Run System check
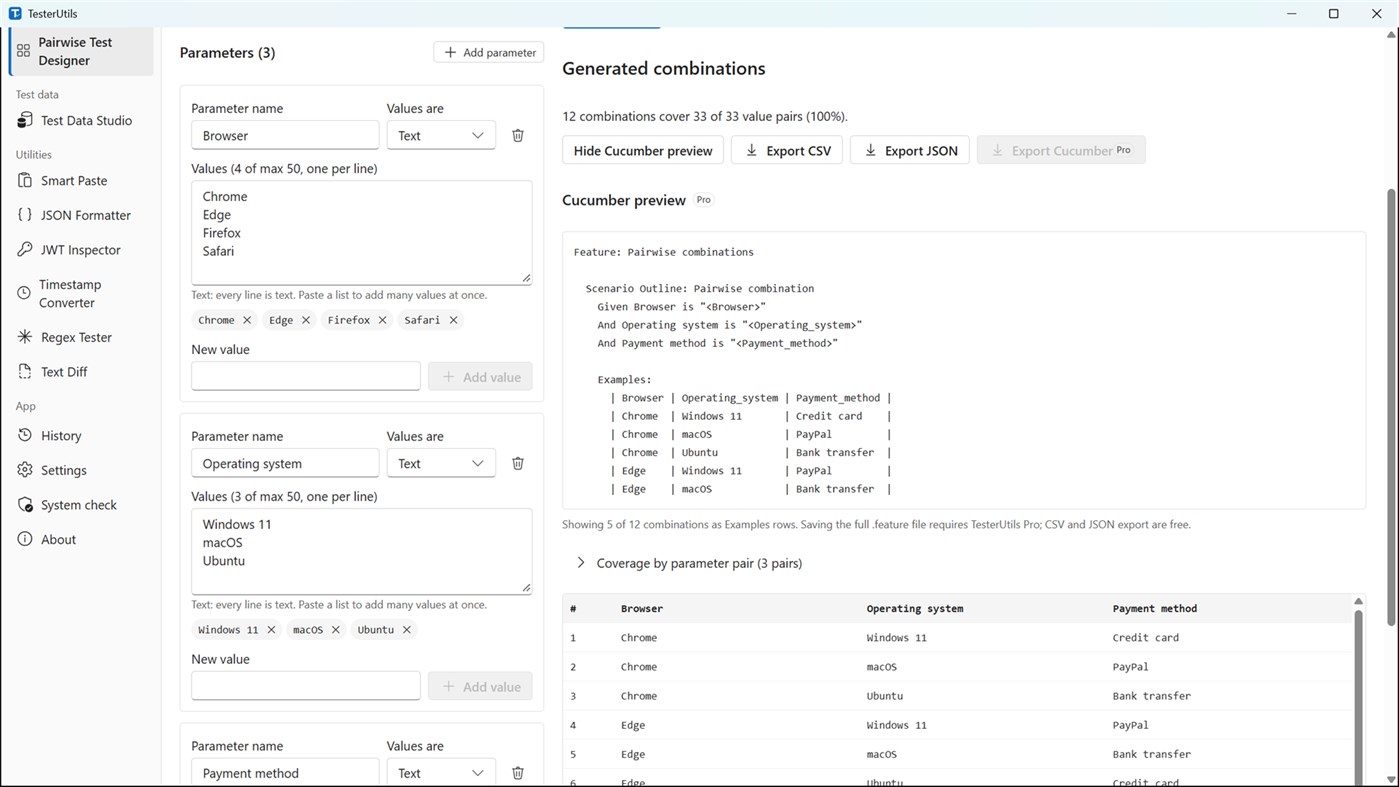The image size is (1399, 787). click(x=81, y=505)
